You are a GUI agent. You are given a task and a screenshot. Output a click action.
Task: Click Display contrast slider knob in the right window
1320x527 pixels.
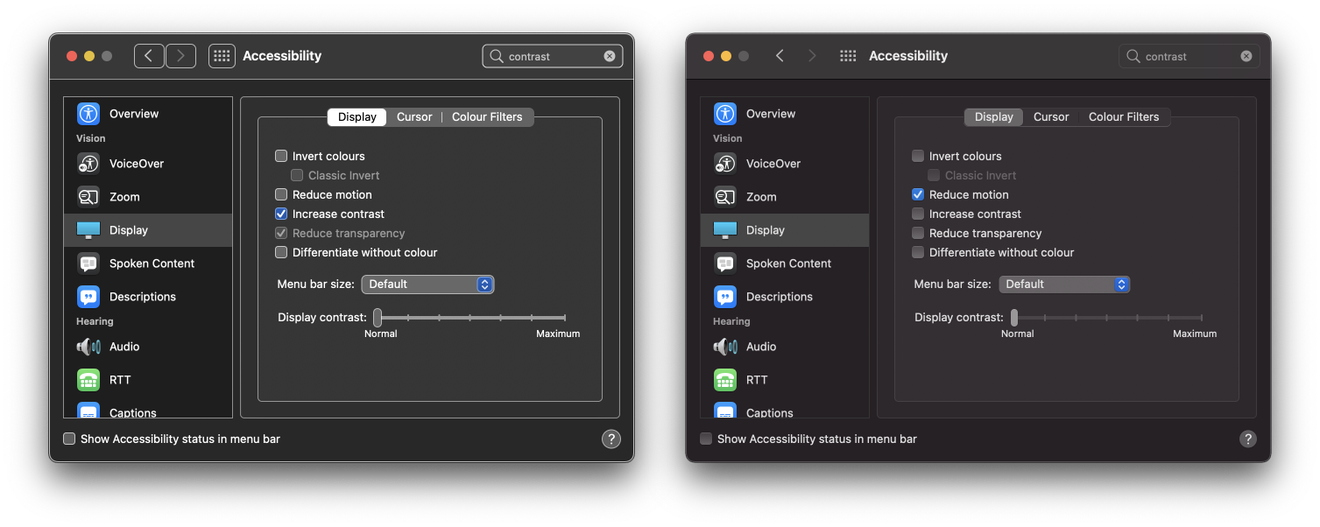[1014, 318]
